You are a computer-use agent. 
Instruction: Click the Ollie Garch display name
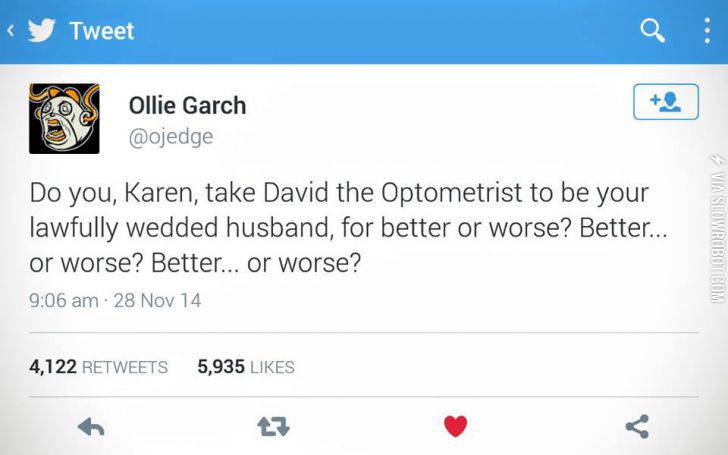point(187,105)
